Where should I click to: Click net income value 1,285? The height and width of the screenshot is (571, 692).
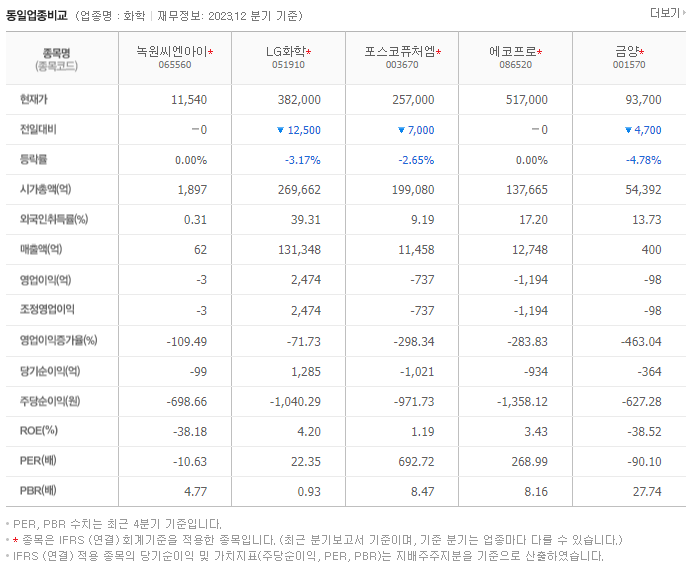click(305, 372)
